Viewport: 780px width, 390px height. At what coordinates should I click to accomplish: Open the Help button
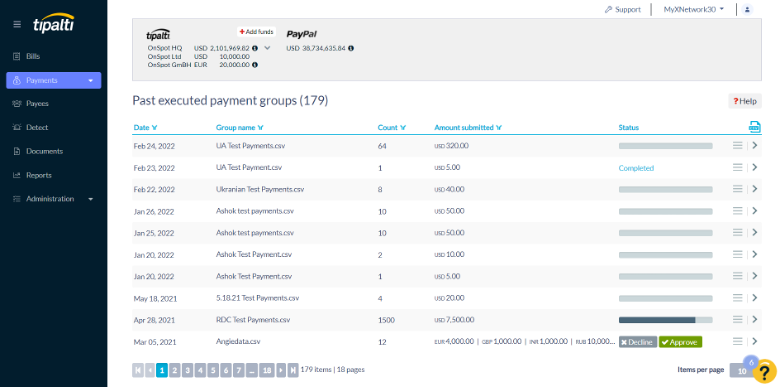[x=745, y=101]
